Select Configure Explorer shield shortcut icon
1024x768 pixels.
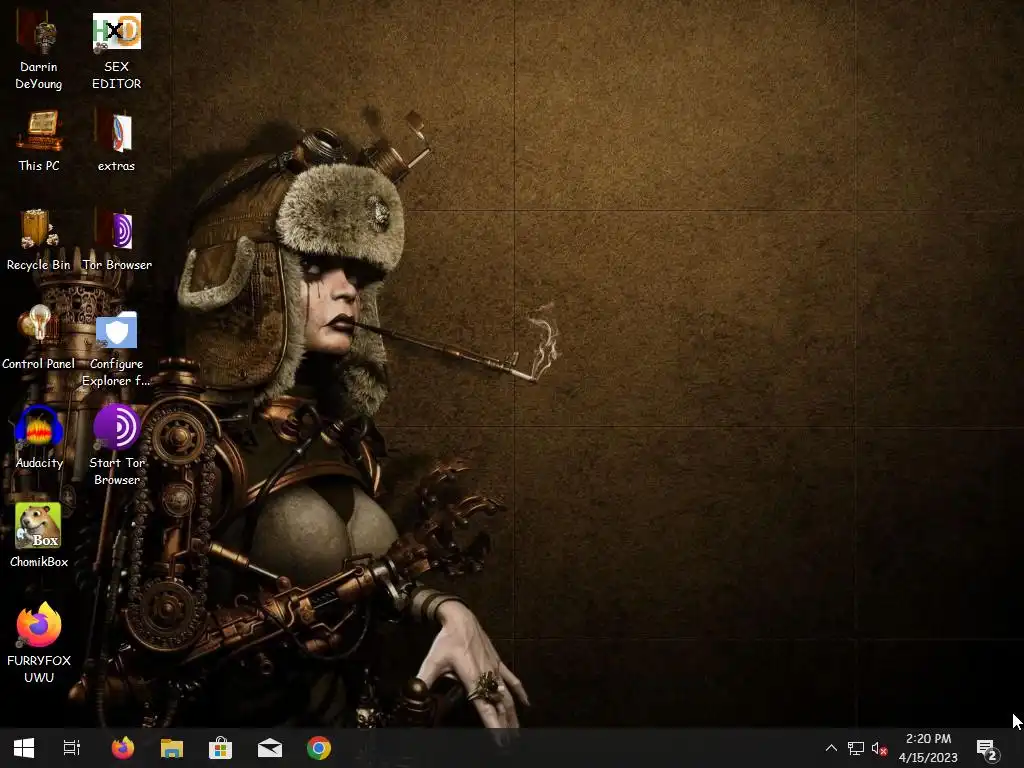(x=116, y=330)
